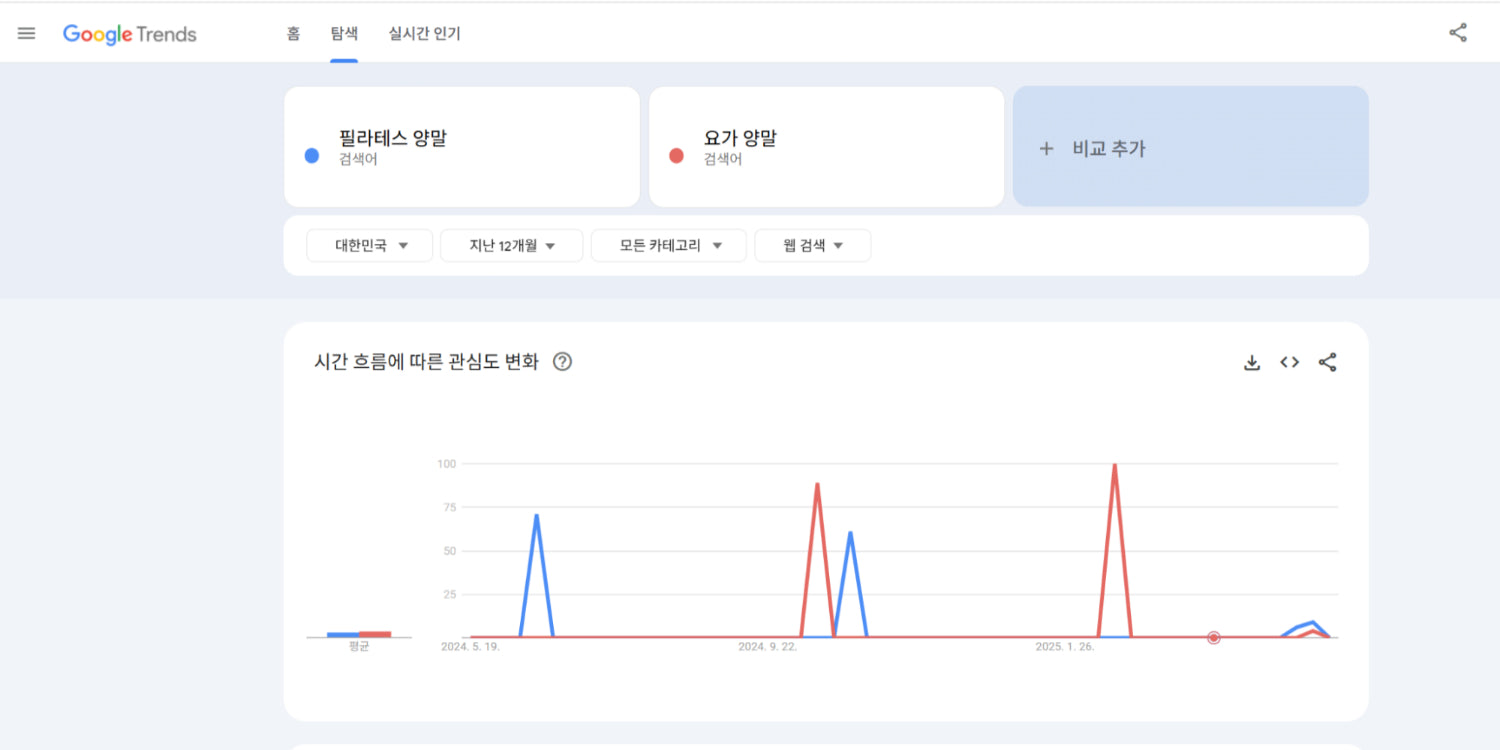This screenshot has height=750, width=1500.
Task: Click the Google Trends logo
Action: coord(130,34)
